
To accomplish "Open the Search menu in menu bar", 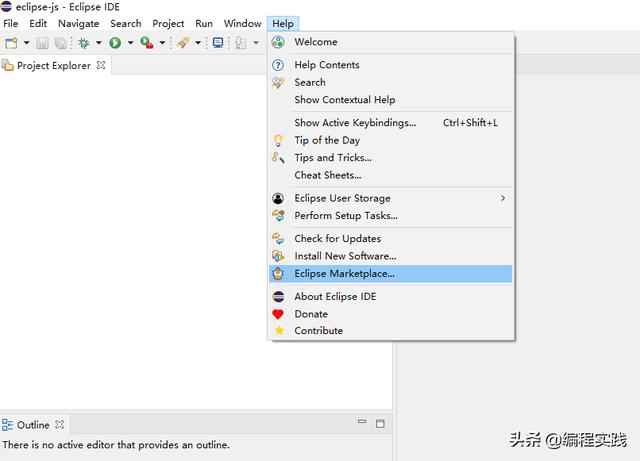I will [126, 24].
